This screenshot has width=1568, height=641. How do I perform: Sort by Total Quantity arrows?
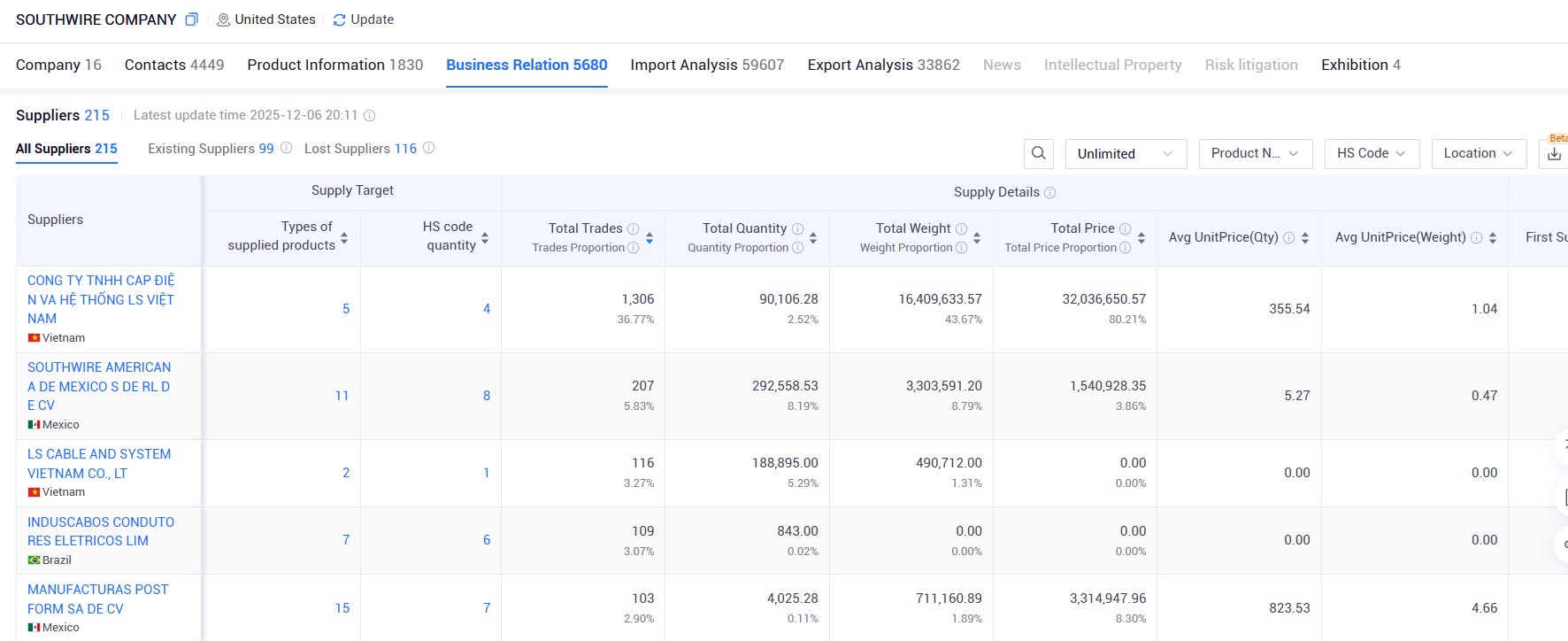813,238
